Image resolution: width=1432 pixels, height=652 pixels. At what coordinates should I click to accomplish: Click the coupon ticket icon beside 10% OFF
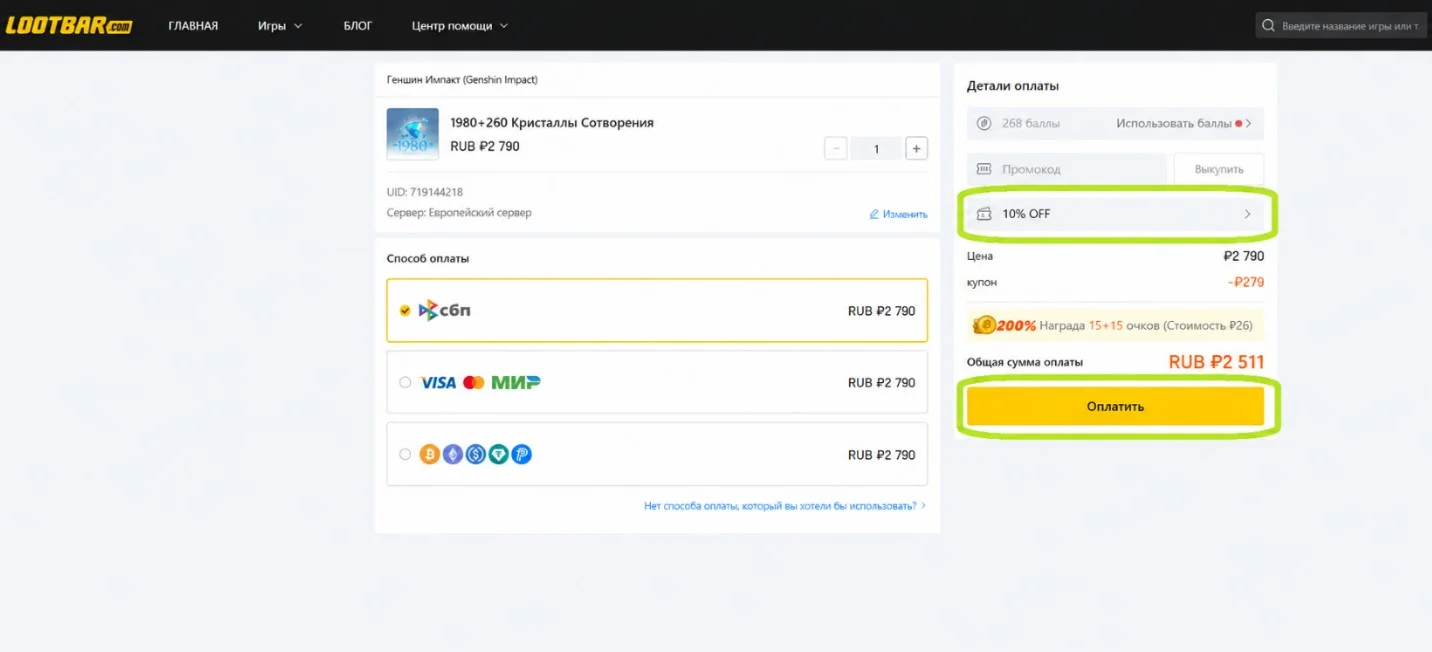[984, 213]
